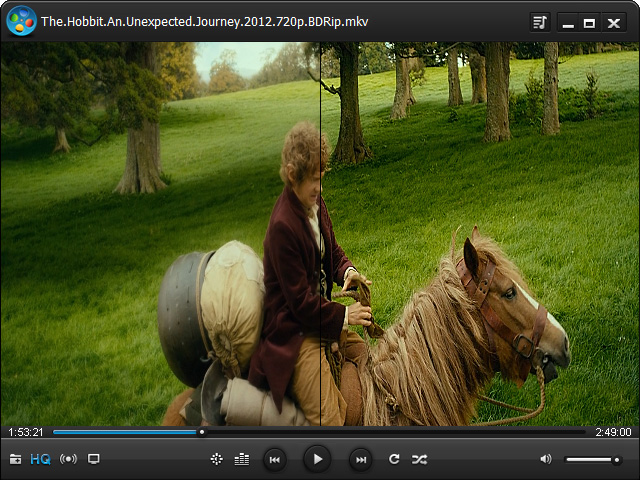Click the seek bar playhead
640x480 pixels.
pos(202,432)
